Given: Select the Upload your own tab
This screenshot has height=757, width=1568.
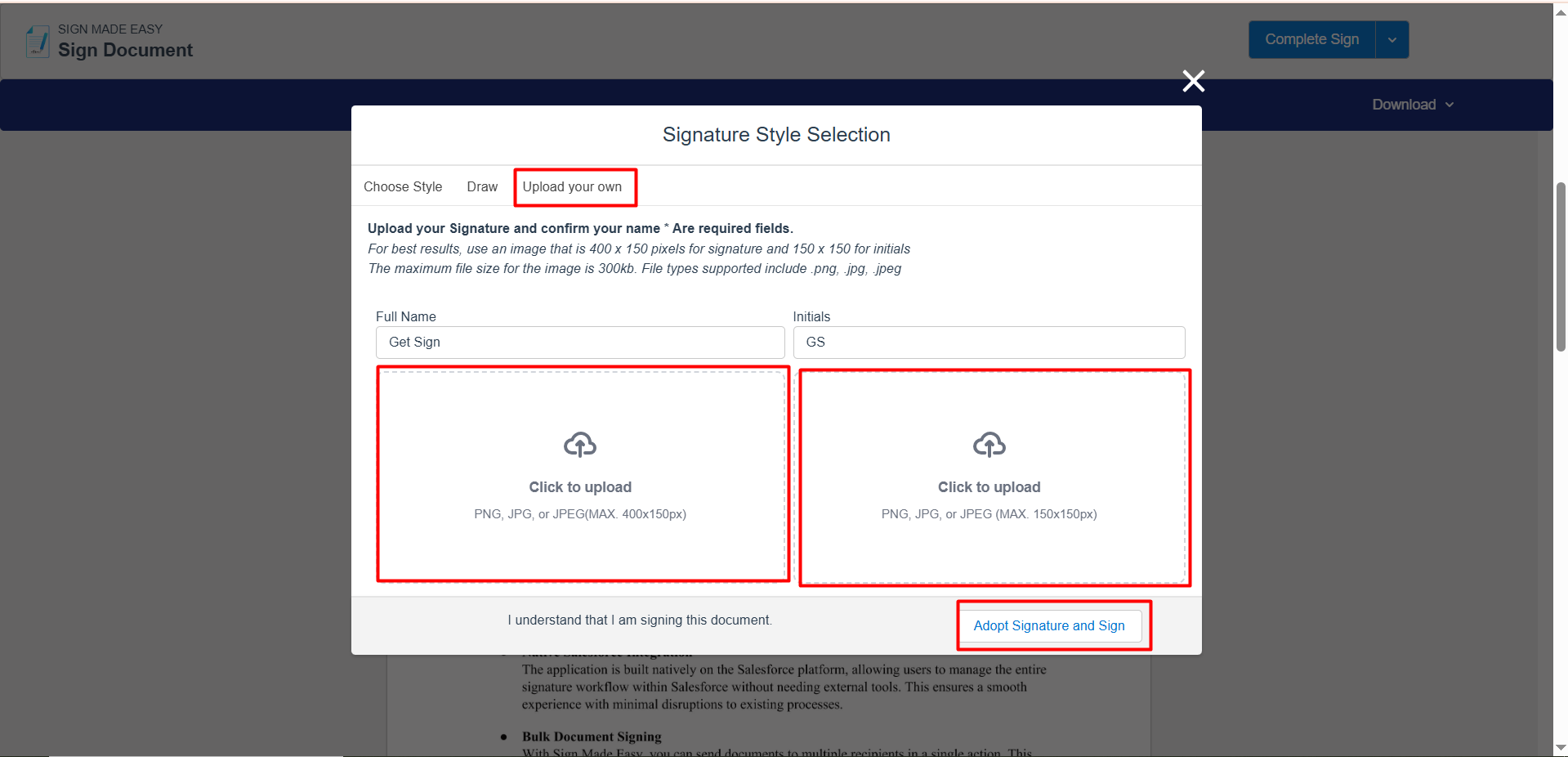Looking at the screenshot, I should [572, 187].
